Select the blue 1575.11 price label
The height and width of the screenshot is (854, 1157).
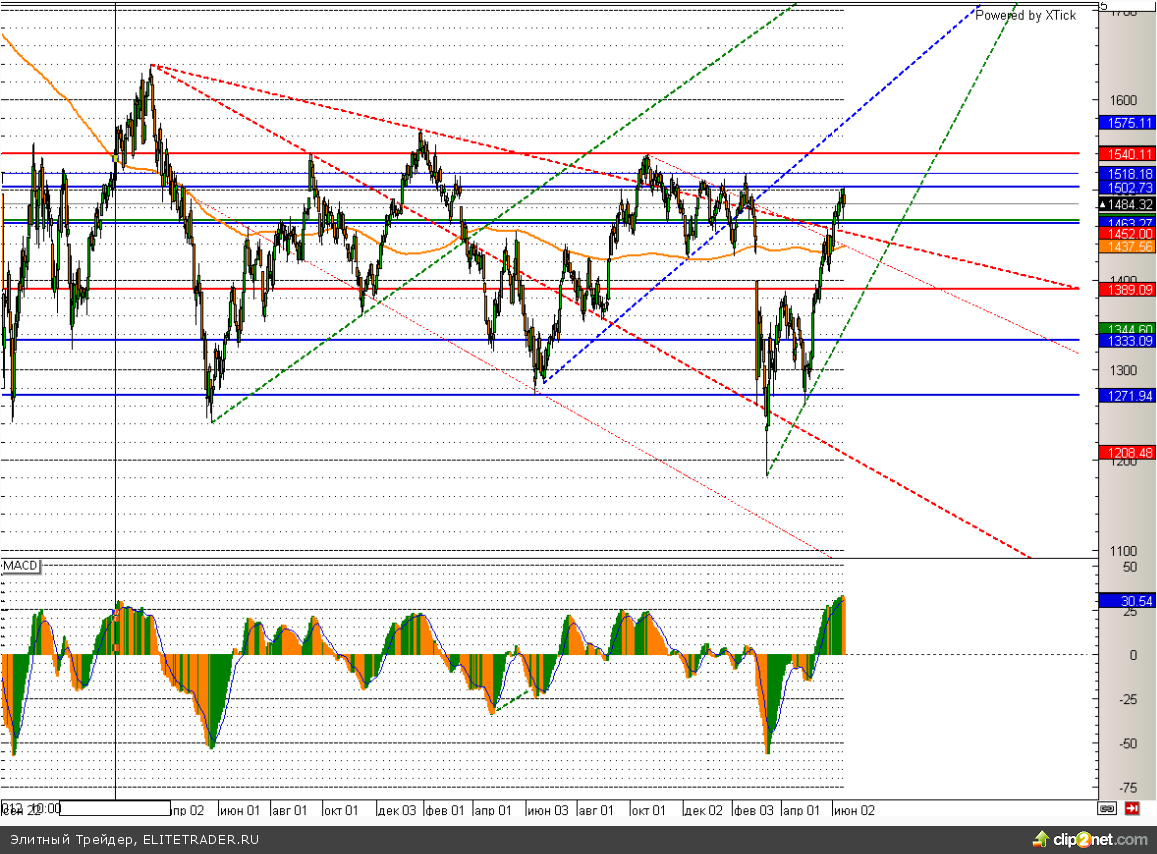[1127, 123]
